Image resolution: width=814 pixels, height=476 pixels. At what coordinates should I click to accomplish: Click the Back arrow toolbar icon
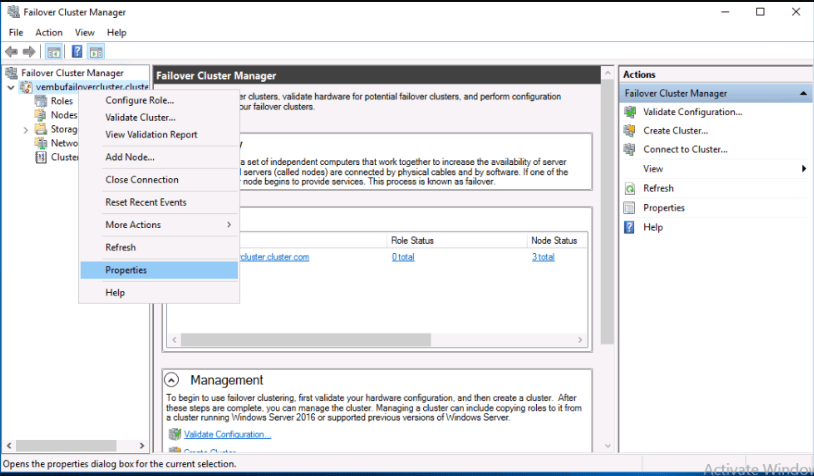[x=11, y=51]
